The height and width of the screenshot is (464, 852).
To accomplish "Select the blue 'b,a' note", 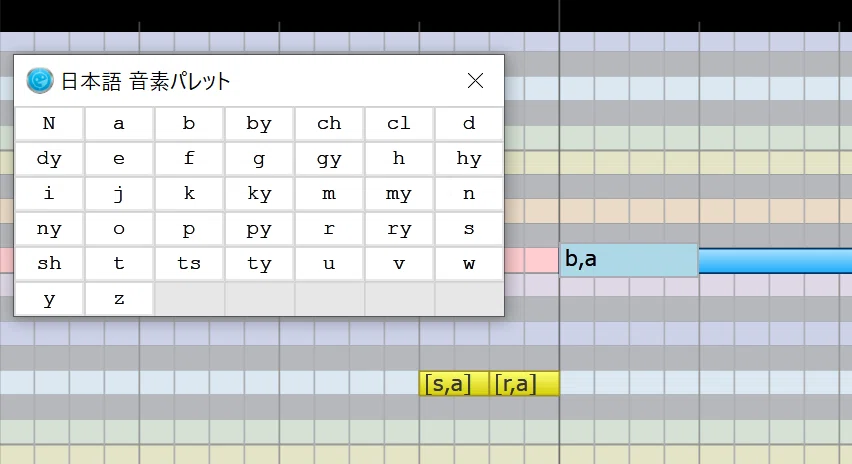I will [629, 260].
